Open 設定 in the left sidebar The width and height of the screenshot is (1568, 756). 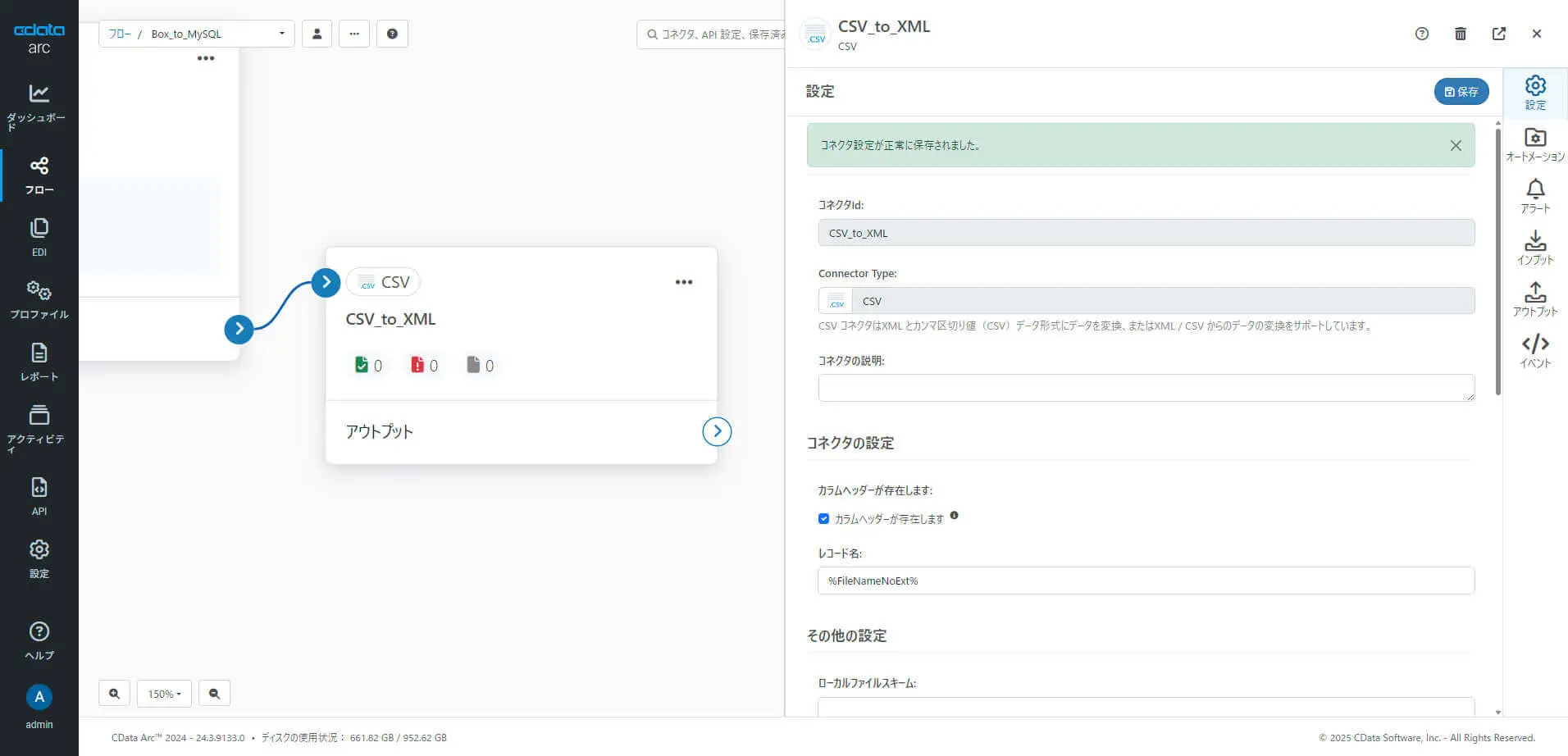[x=39, y=558]
